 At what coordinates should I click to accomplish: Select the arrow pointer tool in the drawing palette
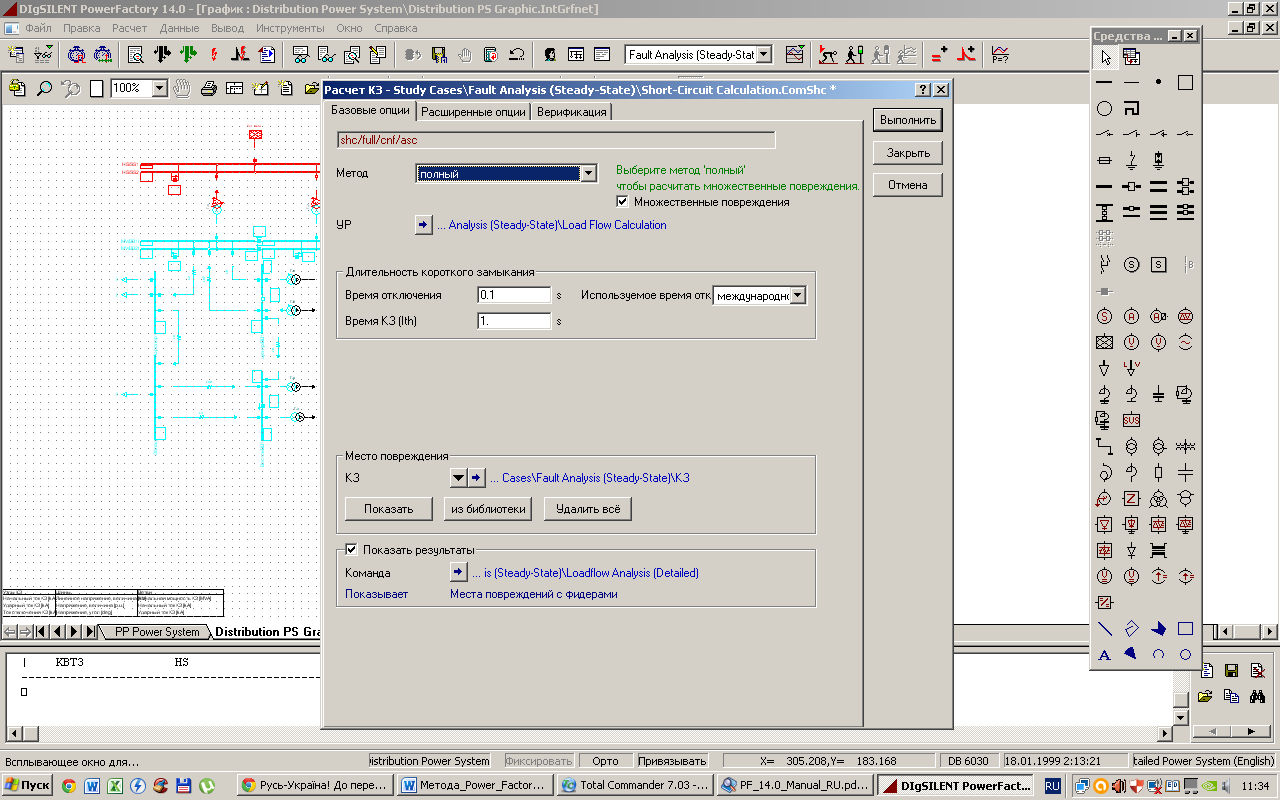[1105, 57]
